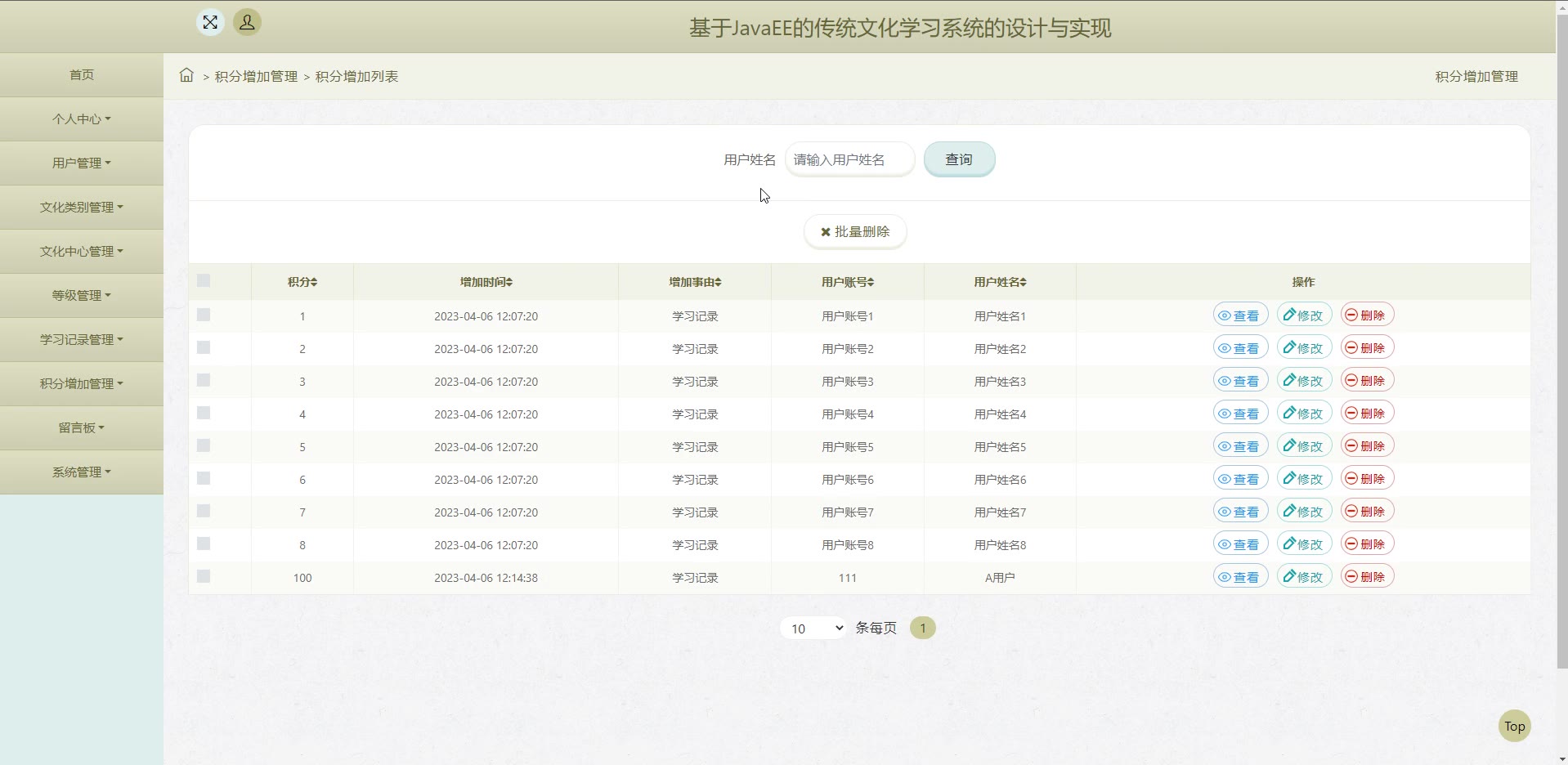The width and height of the screenshot is (1568, 765).
Task: Check the row checkbox for 用户账号7
Action: tap(204, 511)
